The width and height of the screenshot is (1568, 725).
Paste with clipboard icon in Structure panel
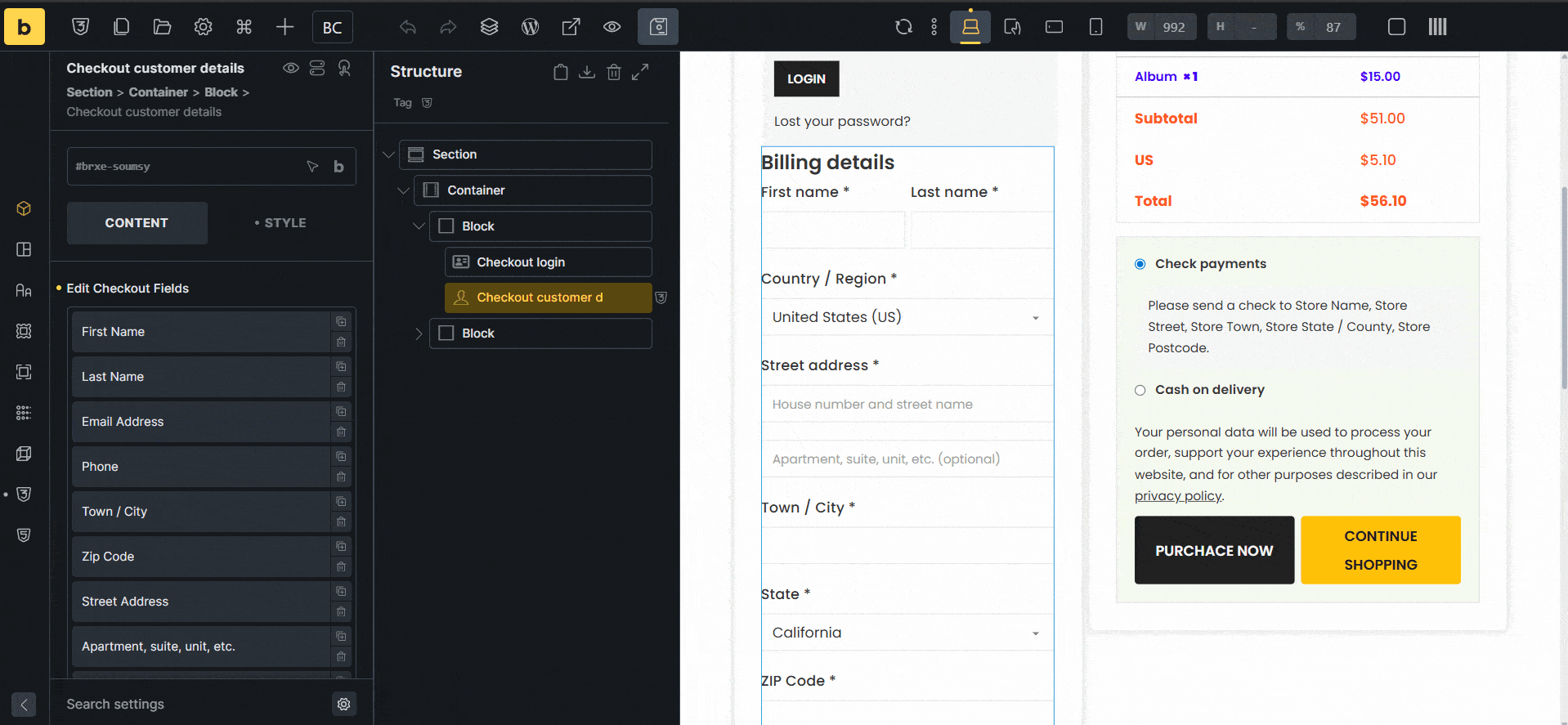560,72
